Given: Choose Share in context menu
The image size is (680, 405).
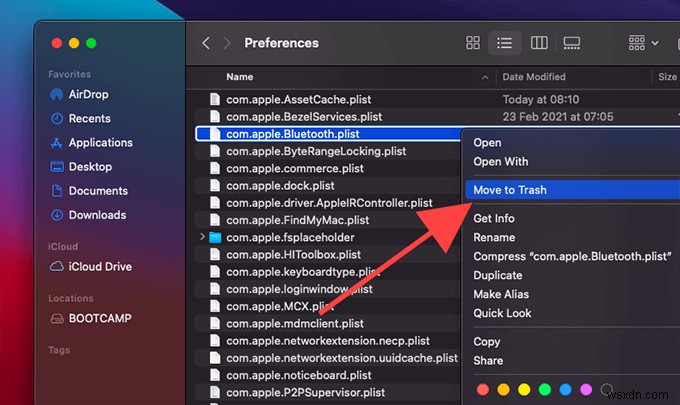Looking at the screenshot, I should (488, 361).
